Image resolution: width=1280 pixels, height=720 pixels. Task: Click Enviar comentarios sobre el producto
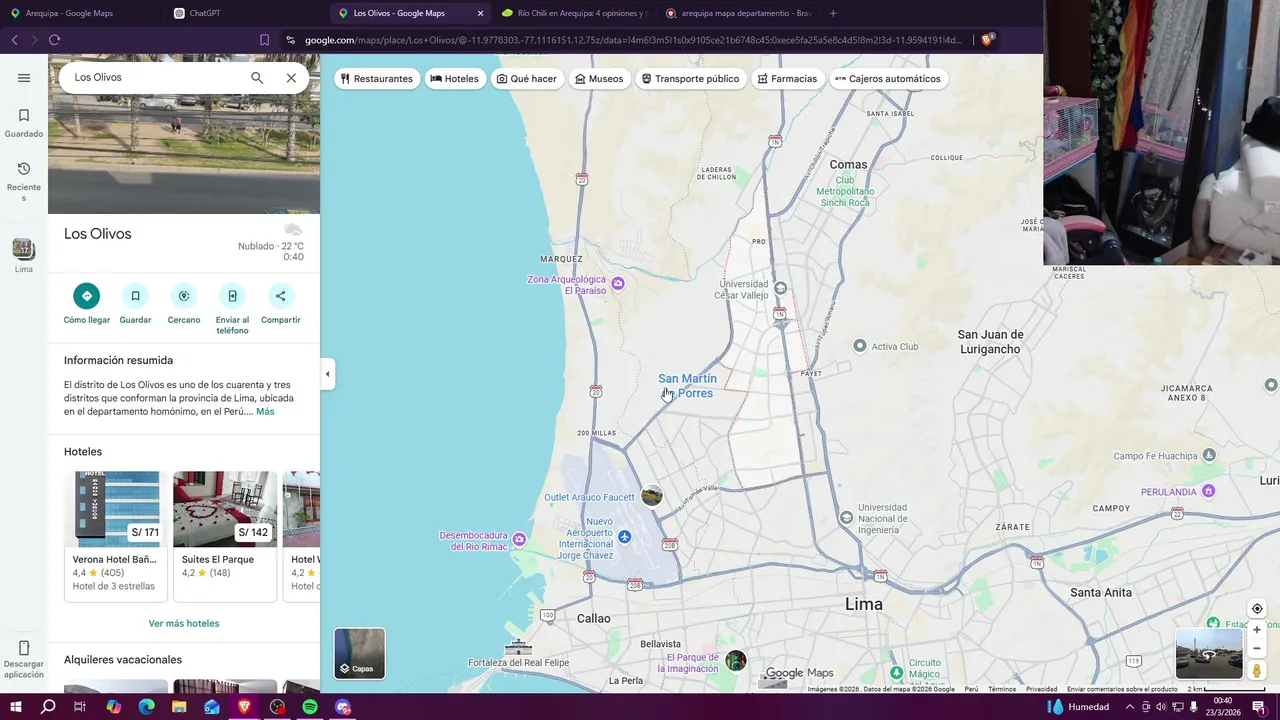[1122, 689]
